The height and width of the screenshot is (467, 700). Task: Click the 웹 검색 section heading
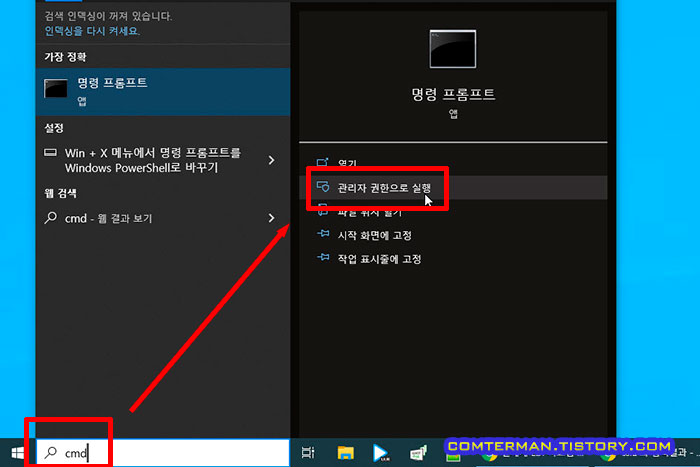pyautogui.click(x=60, y=193)
